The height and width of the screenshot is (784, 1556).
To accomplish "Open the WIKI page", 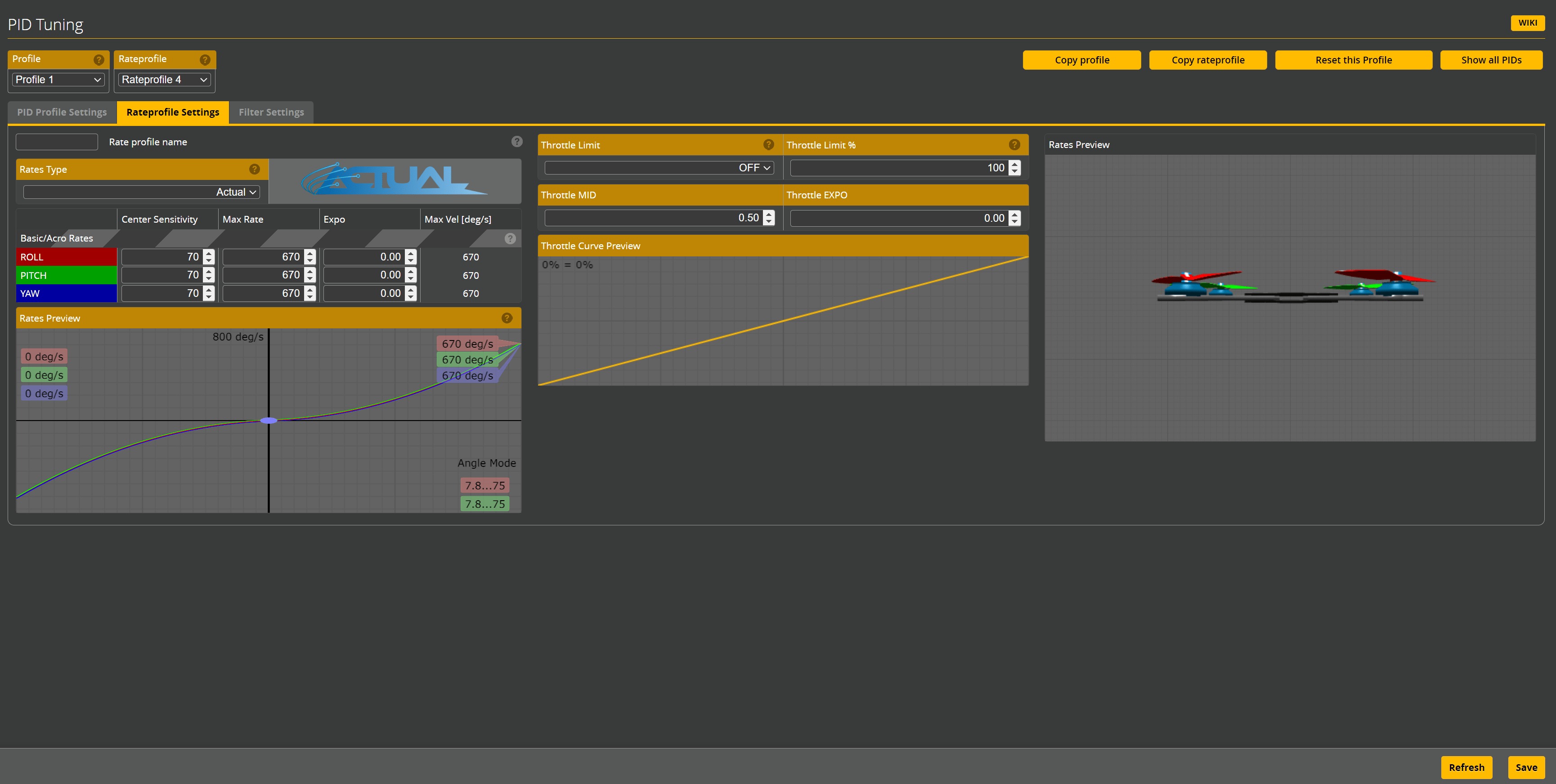I will pyautogui.click(x=1528, y=22).
